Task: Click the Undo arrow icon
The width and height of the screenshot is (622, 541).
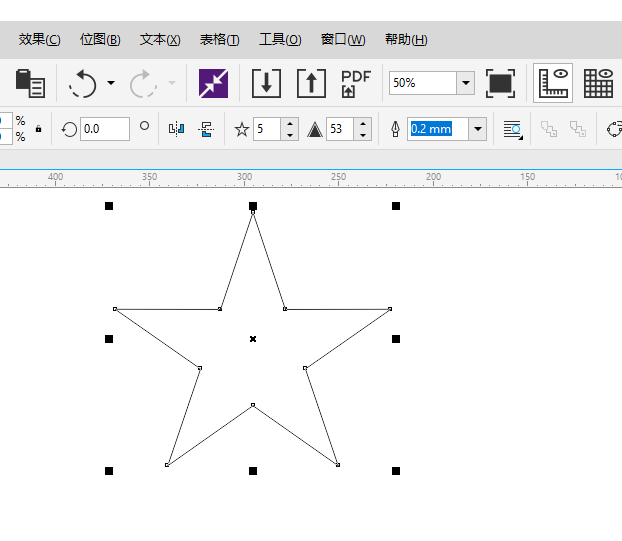Action: [83, 83]
